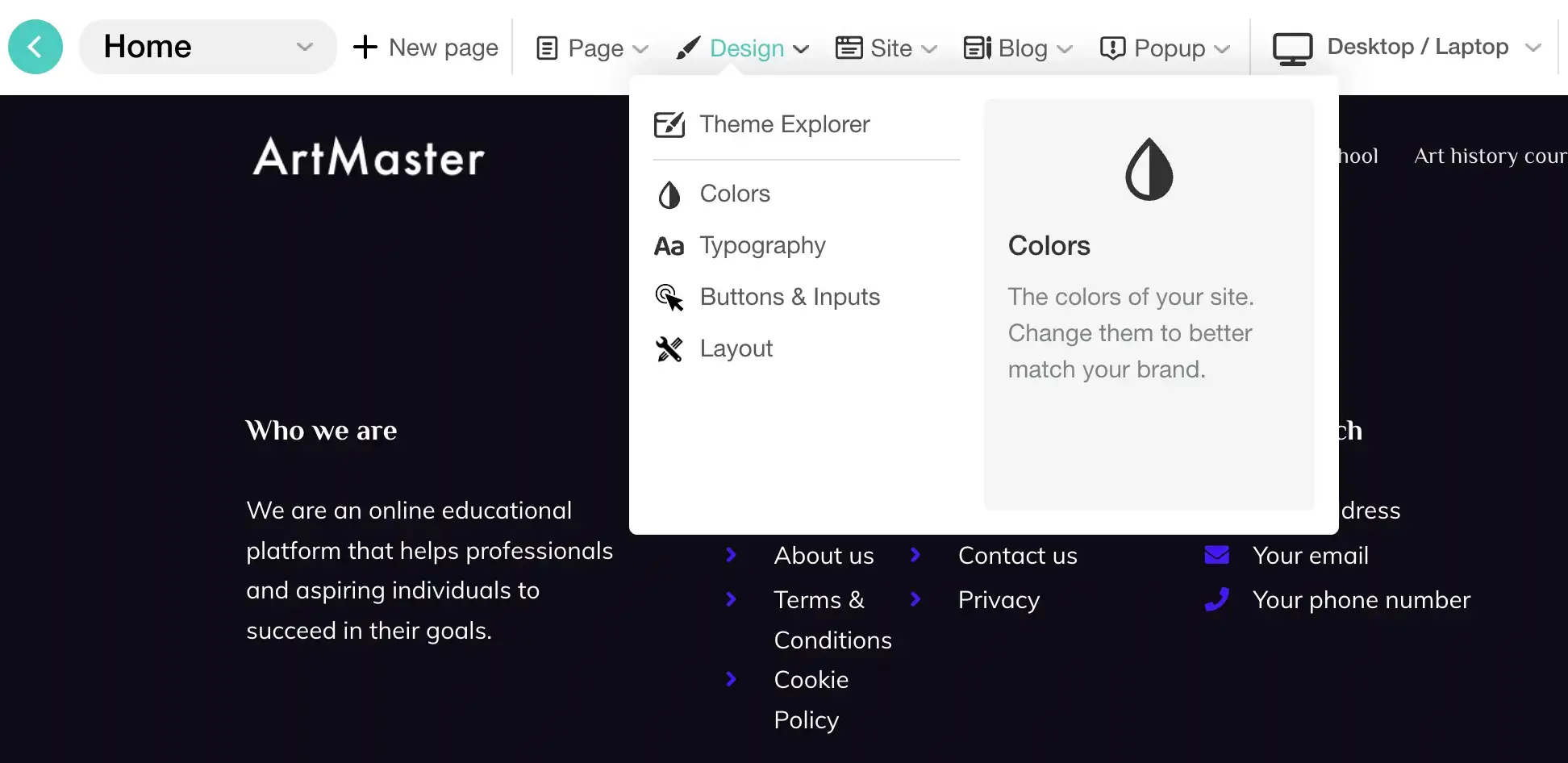Click the ArtMaster logo
Screen dimensions: 1568x763
[x=369, y=156]
